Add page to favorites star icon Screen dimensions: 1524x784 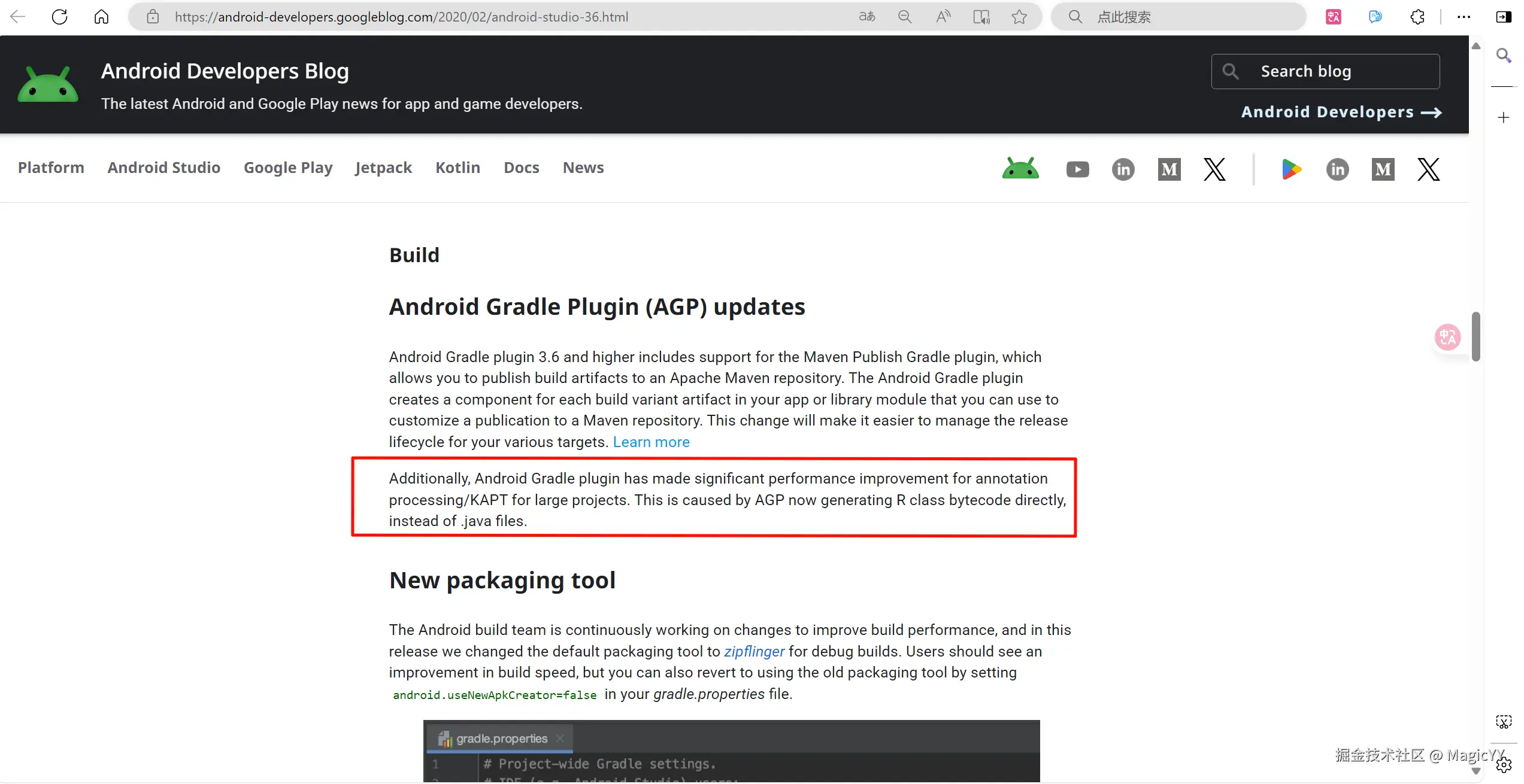pos(1019,17)
